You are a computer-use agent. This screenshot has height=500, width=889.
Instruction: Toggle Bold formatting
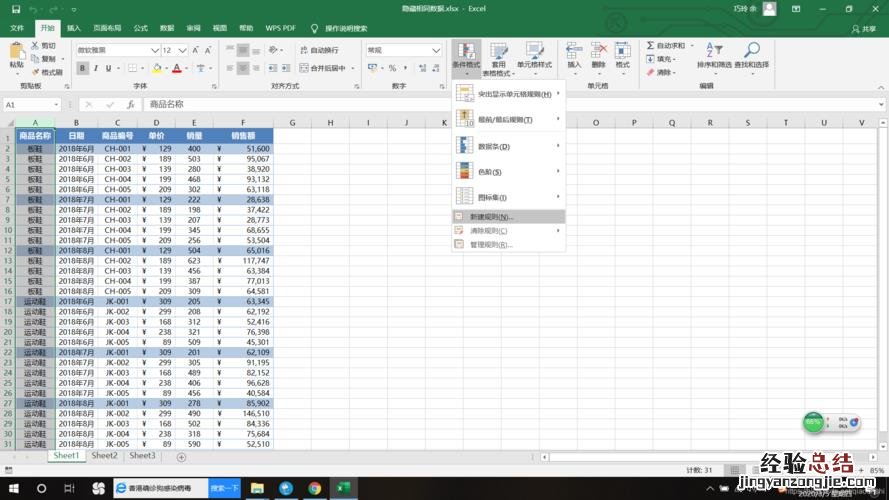point(83,68)
